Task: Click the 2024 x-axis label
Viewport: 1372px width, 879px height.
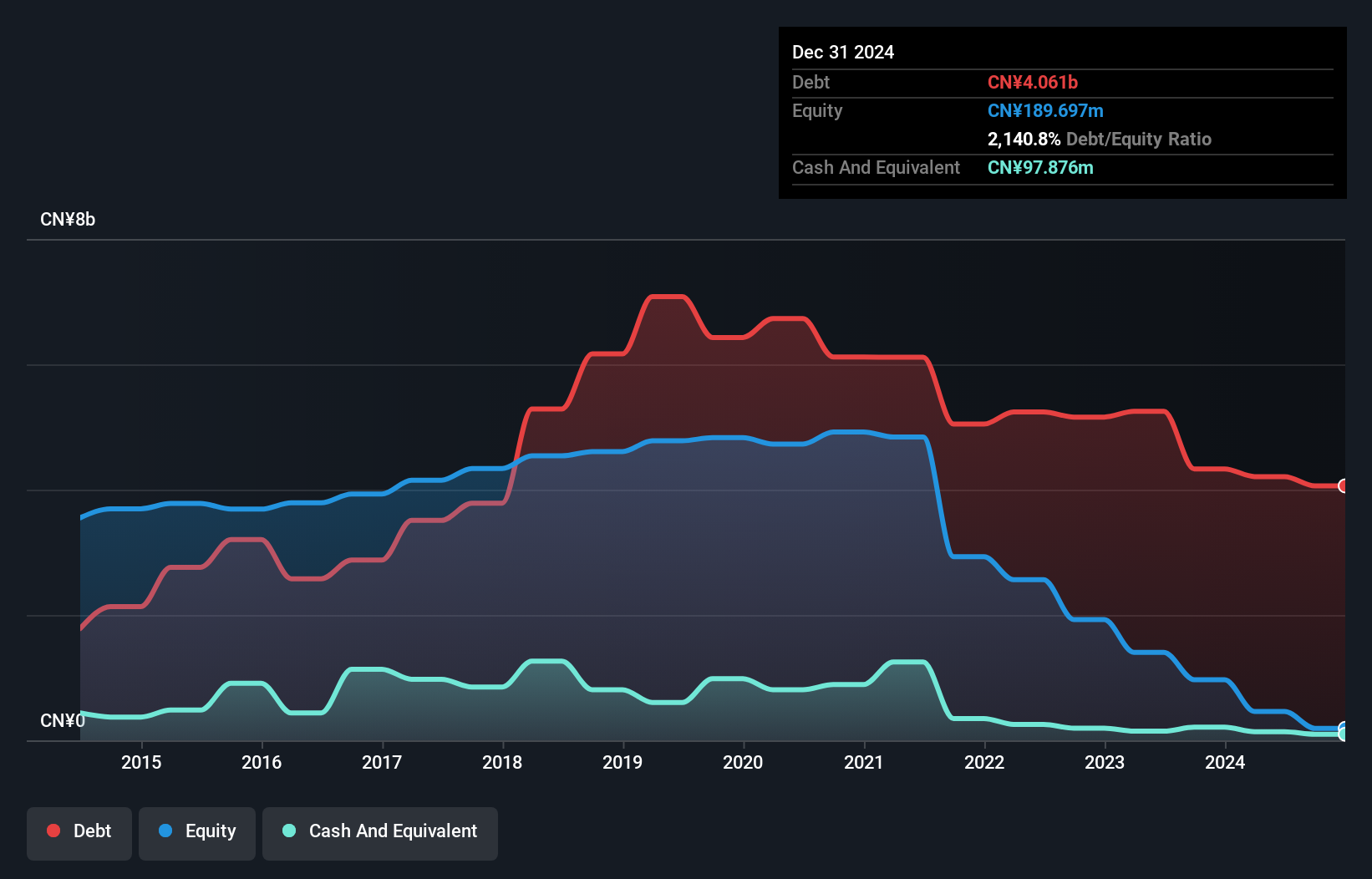Action: (x=1225, y=762)
